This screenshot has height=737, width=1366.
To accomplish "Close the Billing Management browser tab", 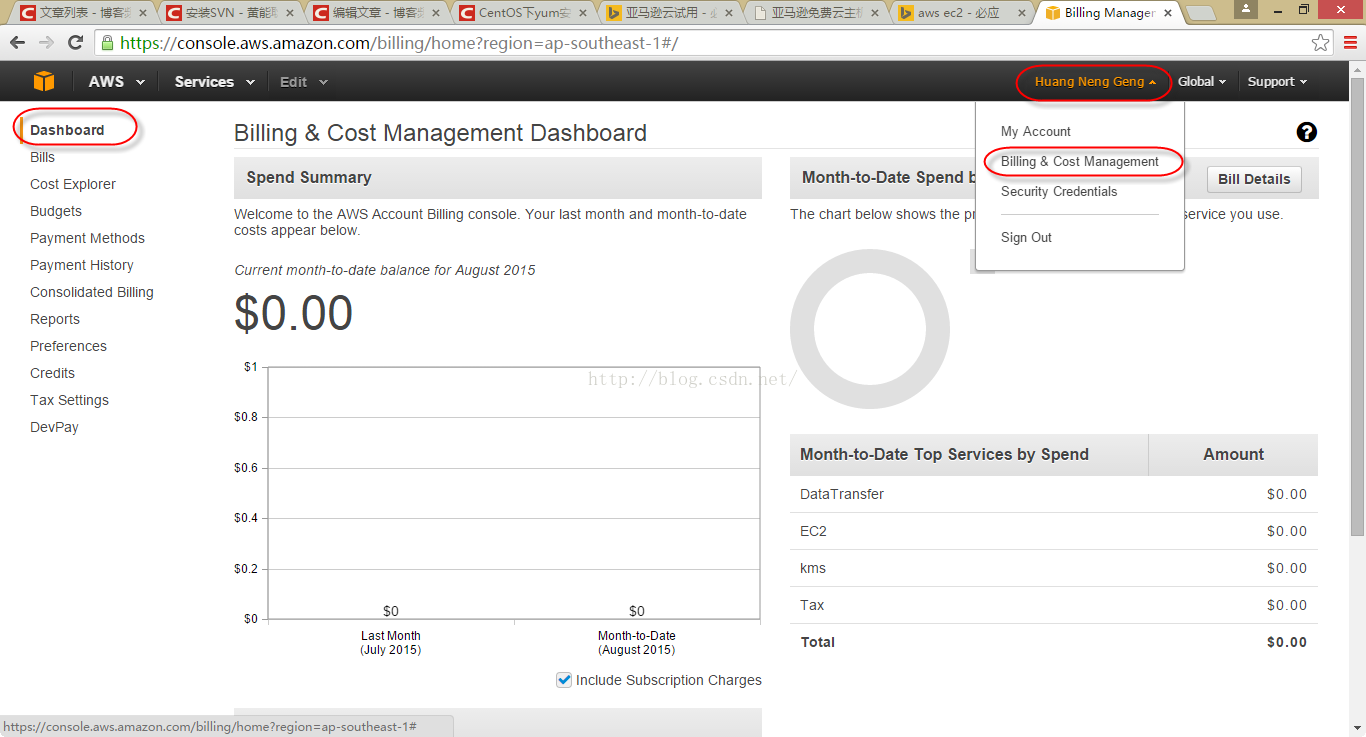I will point(1166,13).
